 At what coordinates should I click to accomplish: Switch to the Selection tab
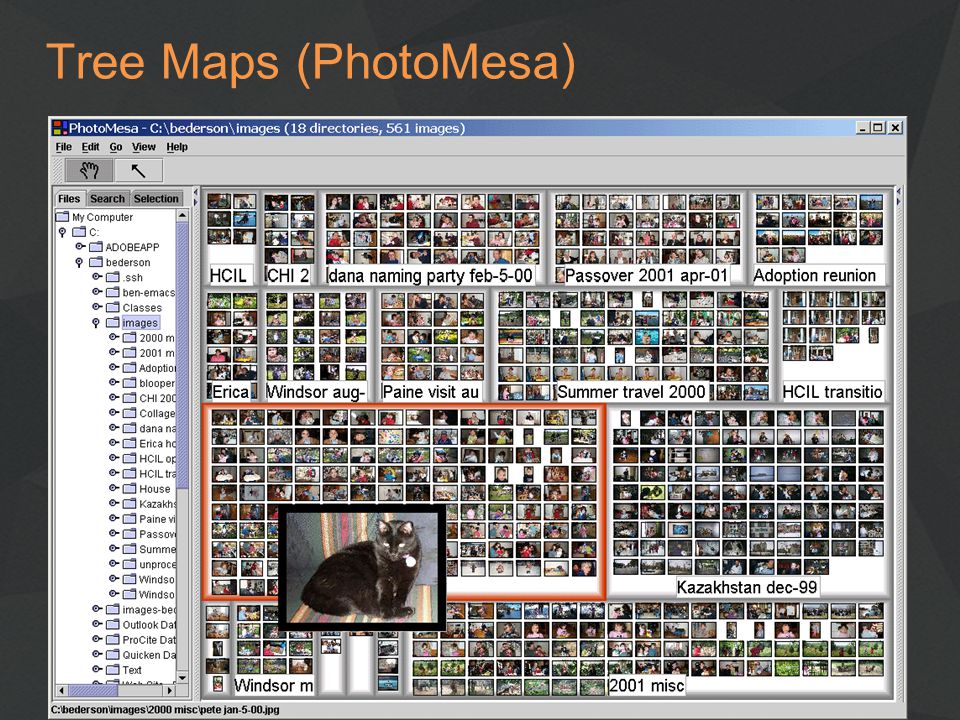tap(156, 198)
